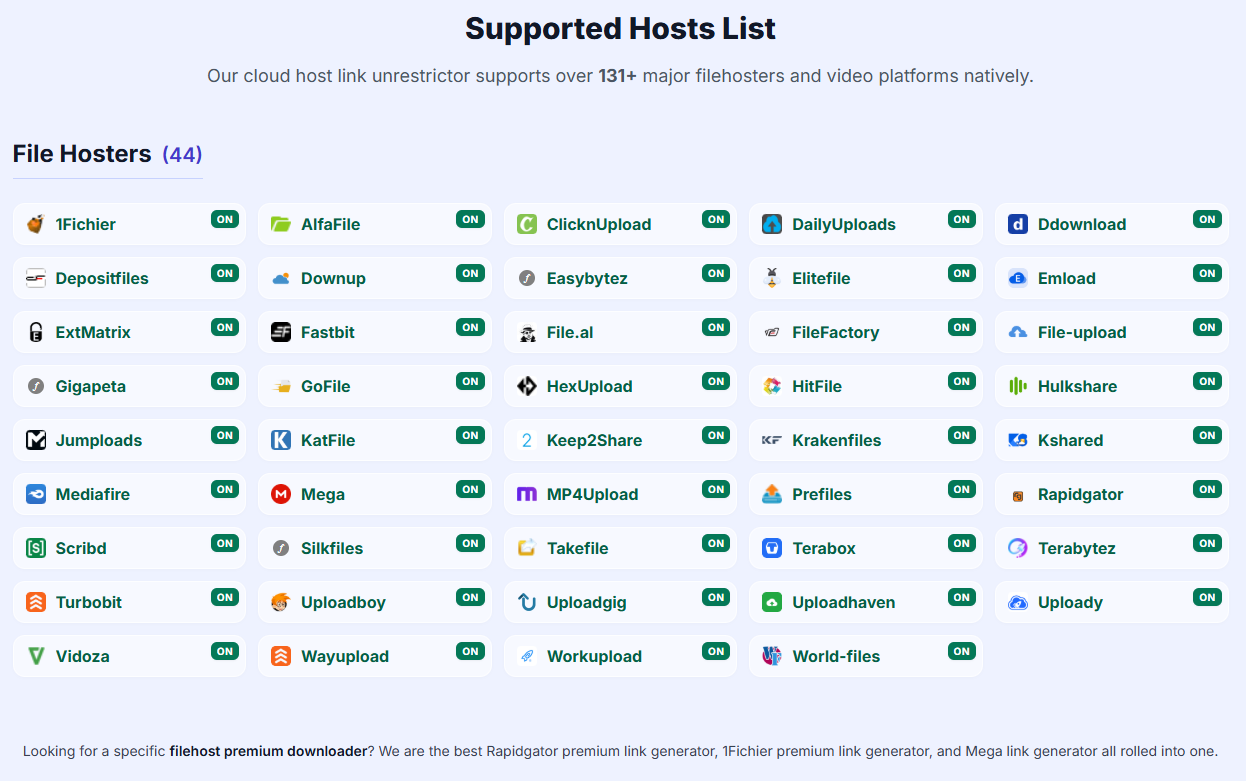The image size is (1246, 781).
Task: Click the Ddownload blue icon
Action: 1018,224
